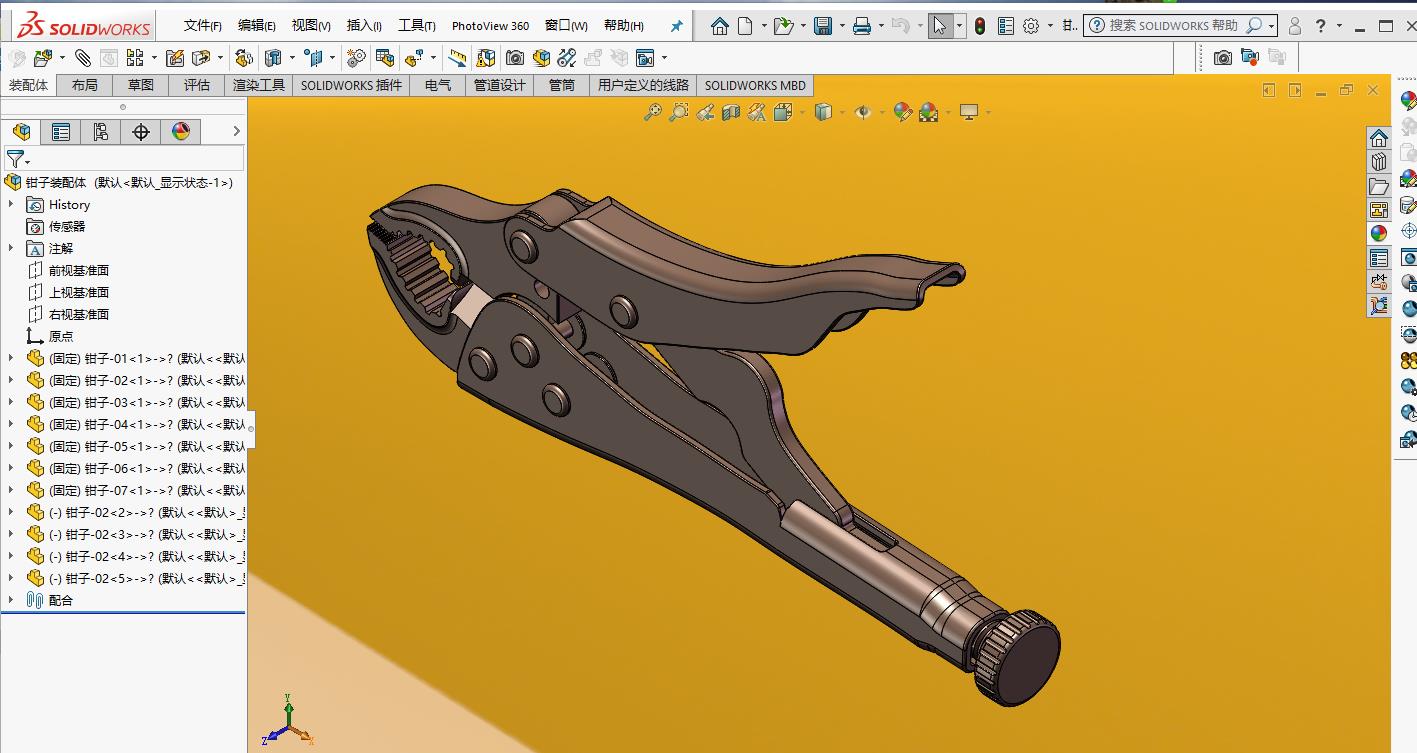The width and height of the screenshot is (1417, 753).
Task: Expand the 注解 tree node
Action: (x=11, y=248)
